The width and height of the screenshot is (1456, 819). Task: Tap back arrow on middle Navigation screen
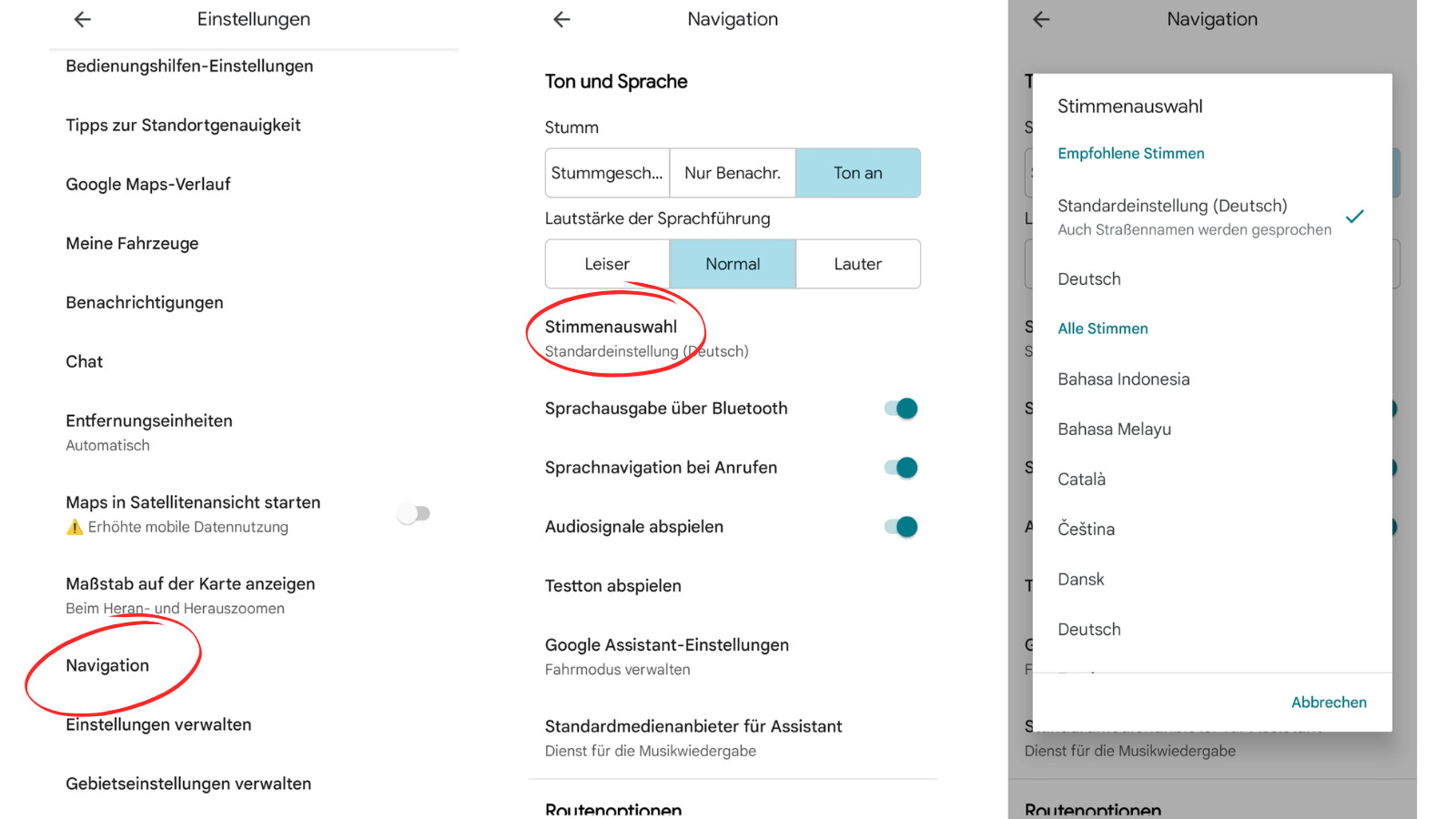[x=561, y=19]
